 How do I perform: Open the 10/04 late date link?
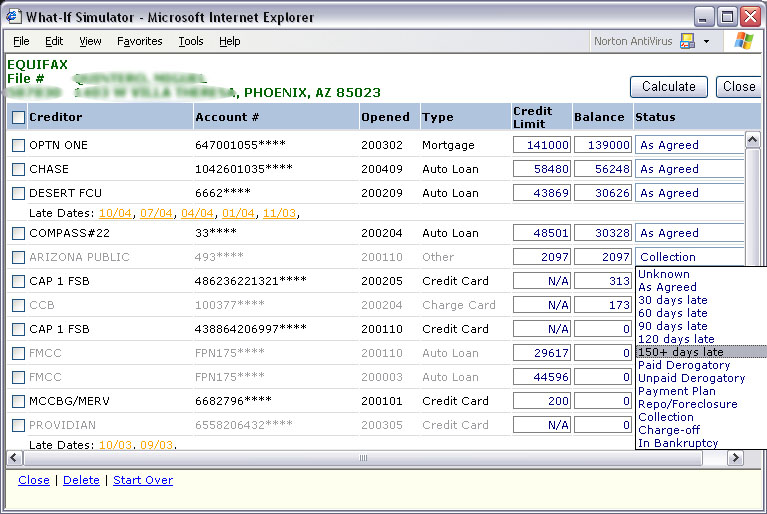115,213
